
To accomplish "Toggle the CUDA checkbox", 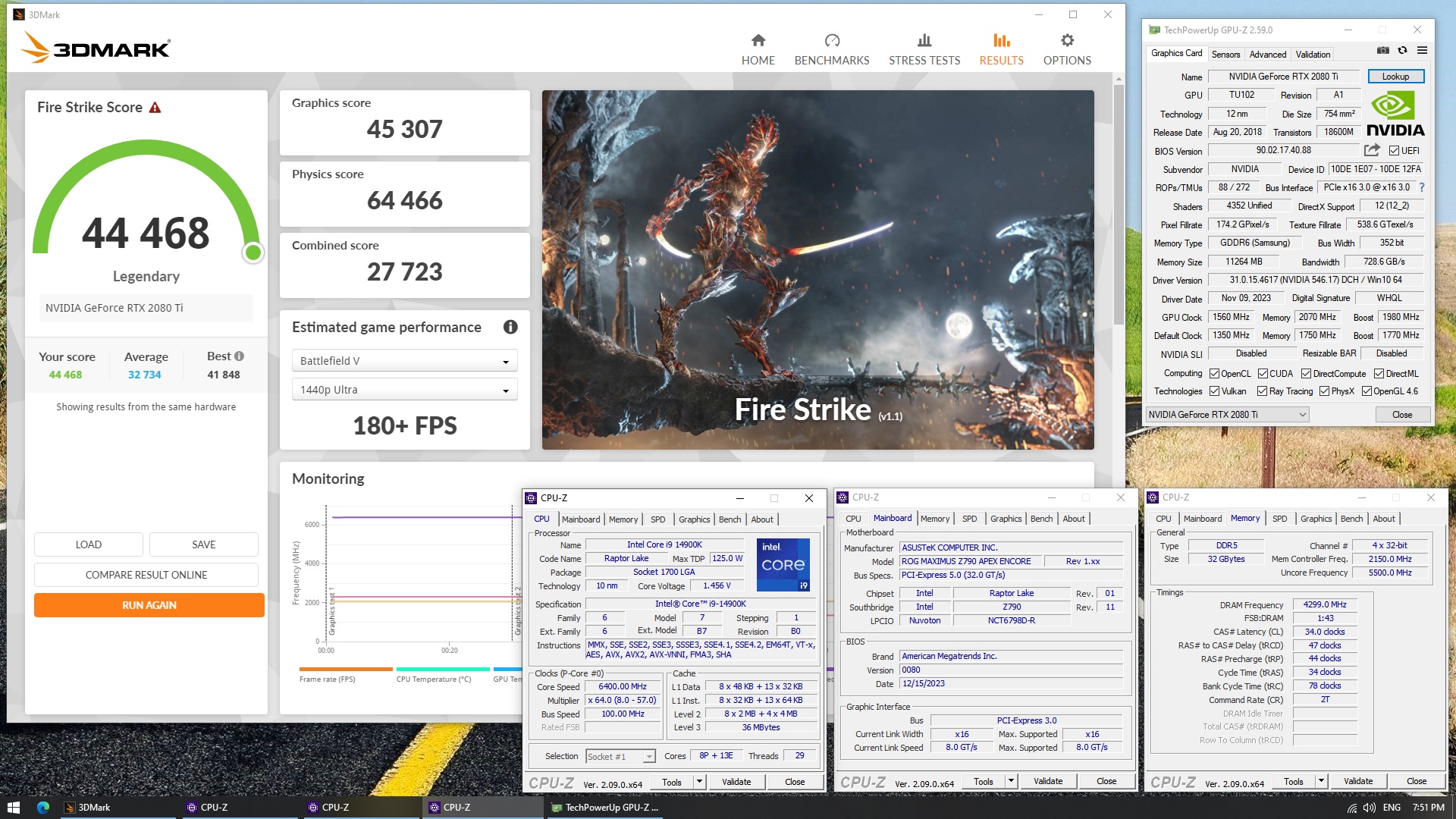I will [1263, 374].
